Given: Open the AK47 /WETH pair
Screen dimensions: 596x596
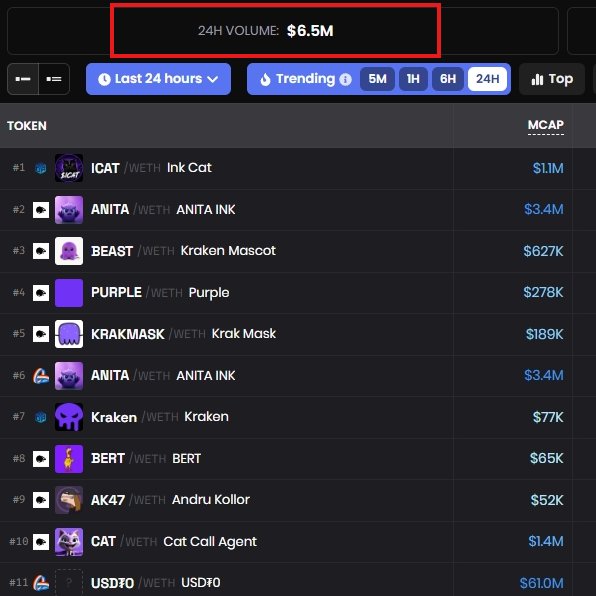Looking at the screenshot, I should [128, 500].
